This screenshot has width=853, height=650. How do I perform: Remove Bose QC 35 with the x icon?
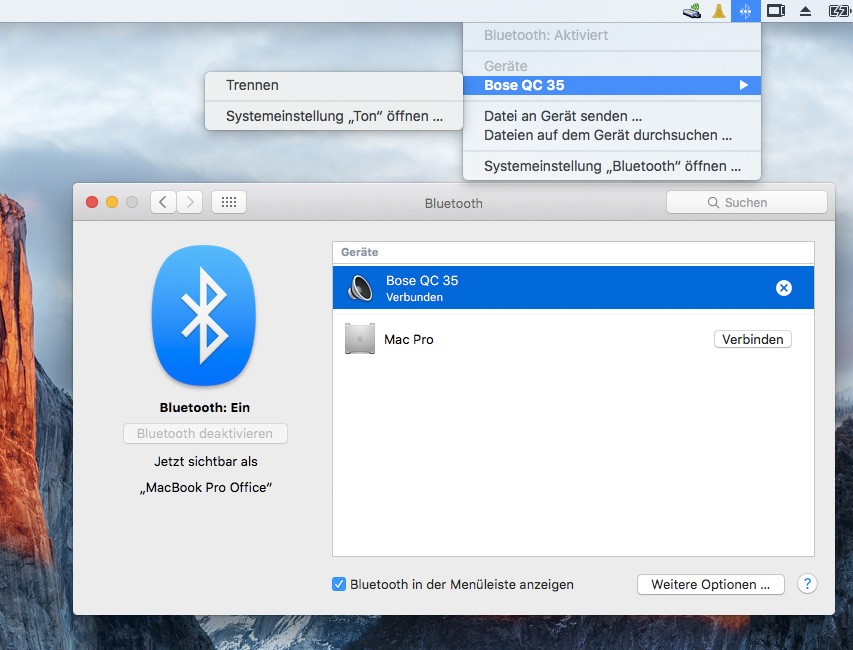coord(783,288)
